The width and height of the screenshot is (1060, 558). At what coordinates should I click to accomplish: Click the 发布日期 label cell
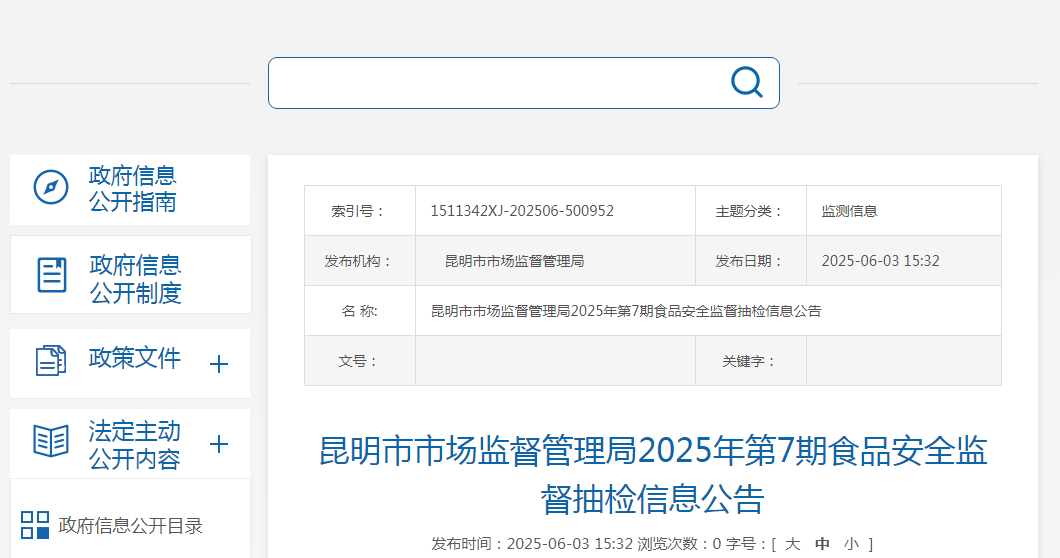[x=750, y=261]
